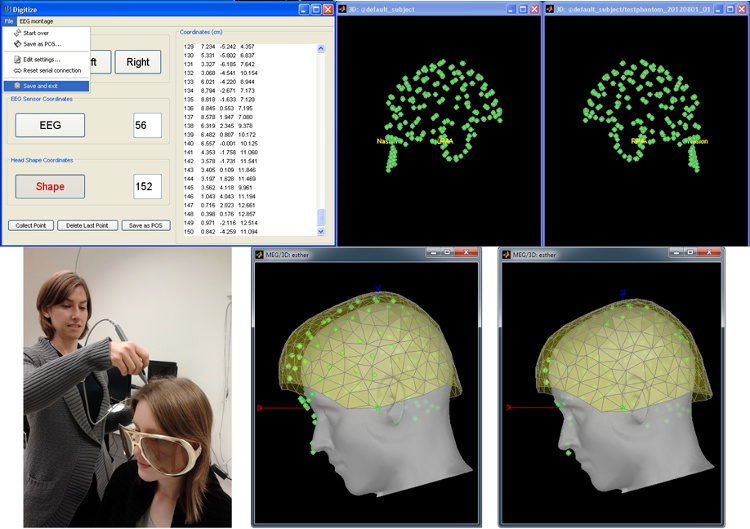Viewport: 750px width, 529px height.
Task: Click the Digitize window title bar icon
Action: [x=7, y=8]
